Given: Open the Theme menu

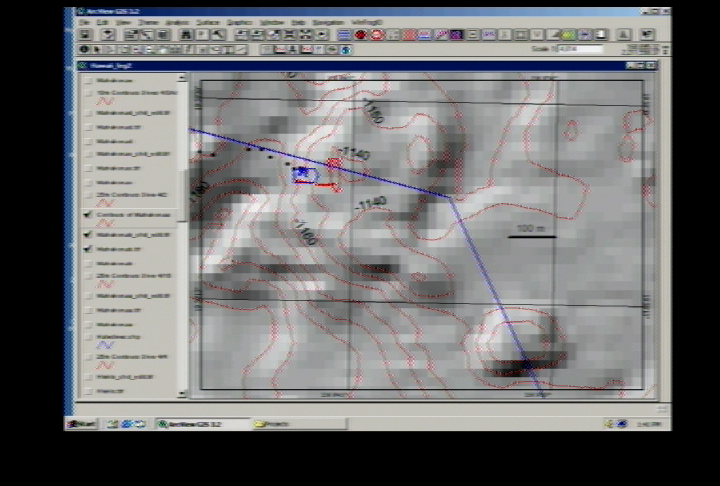Looking at the screenshot, I should click(147, 22).
